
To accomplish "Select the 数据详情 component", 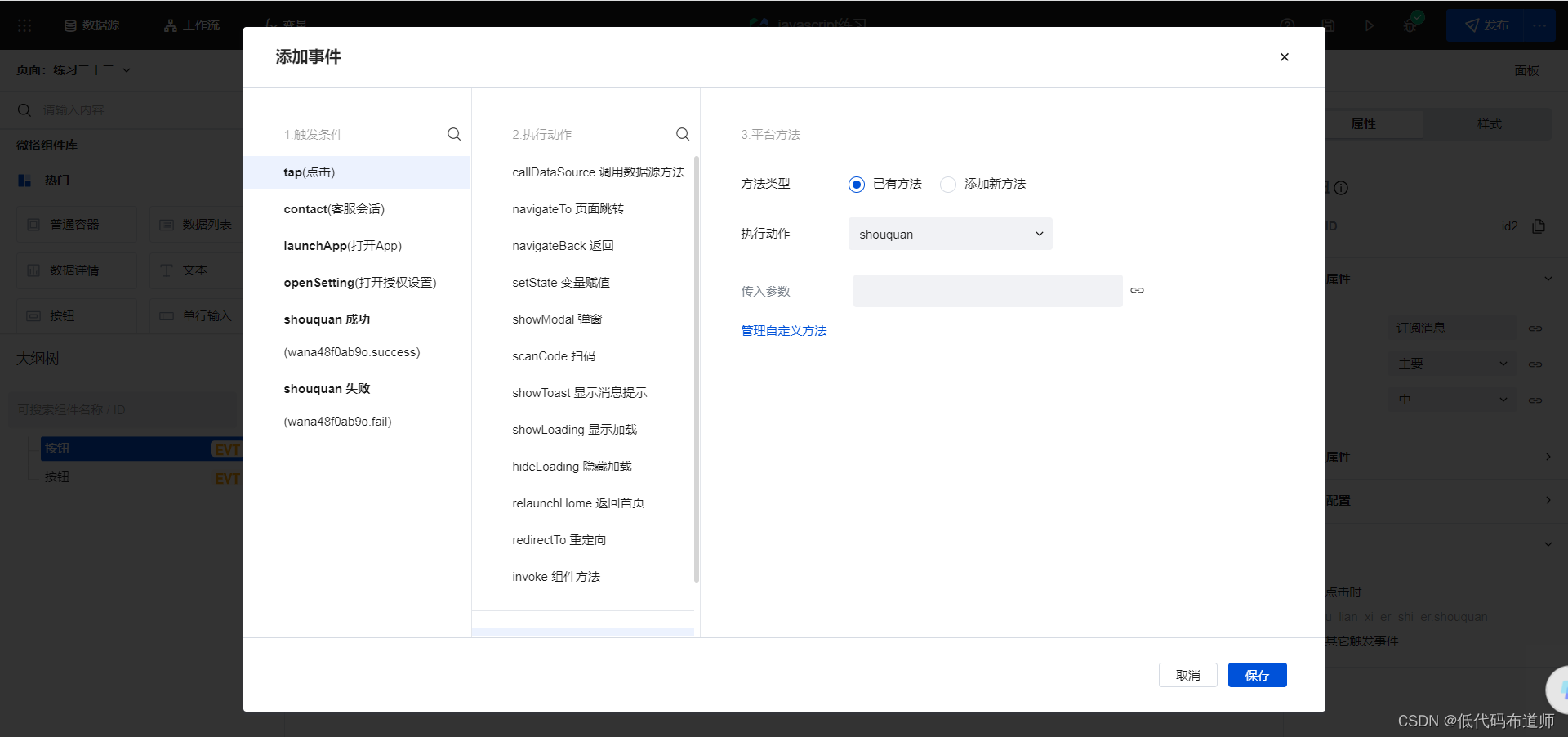I will point(77,270).
